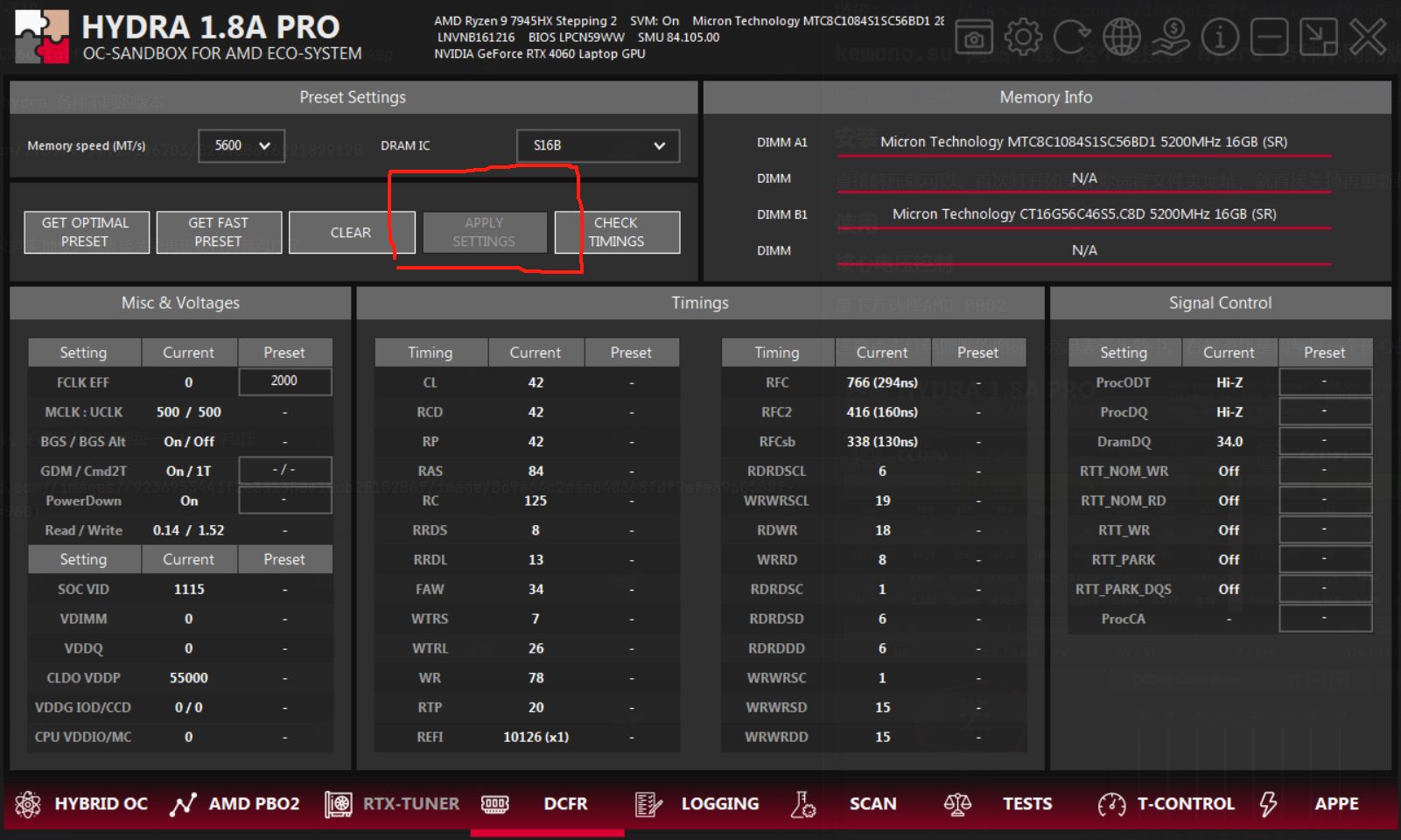The width and height of the screenshot is (1401, 840).
Task: Click the donate hand icon
Action: point(1170,38)
